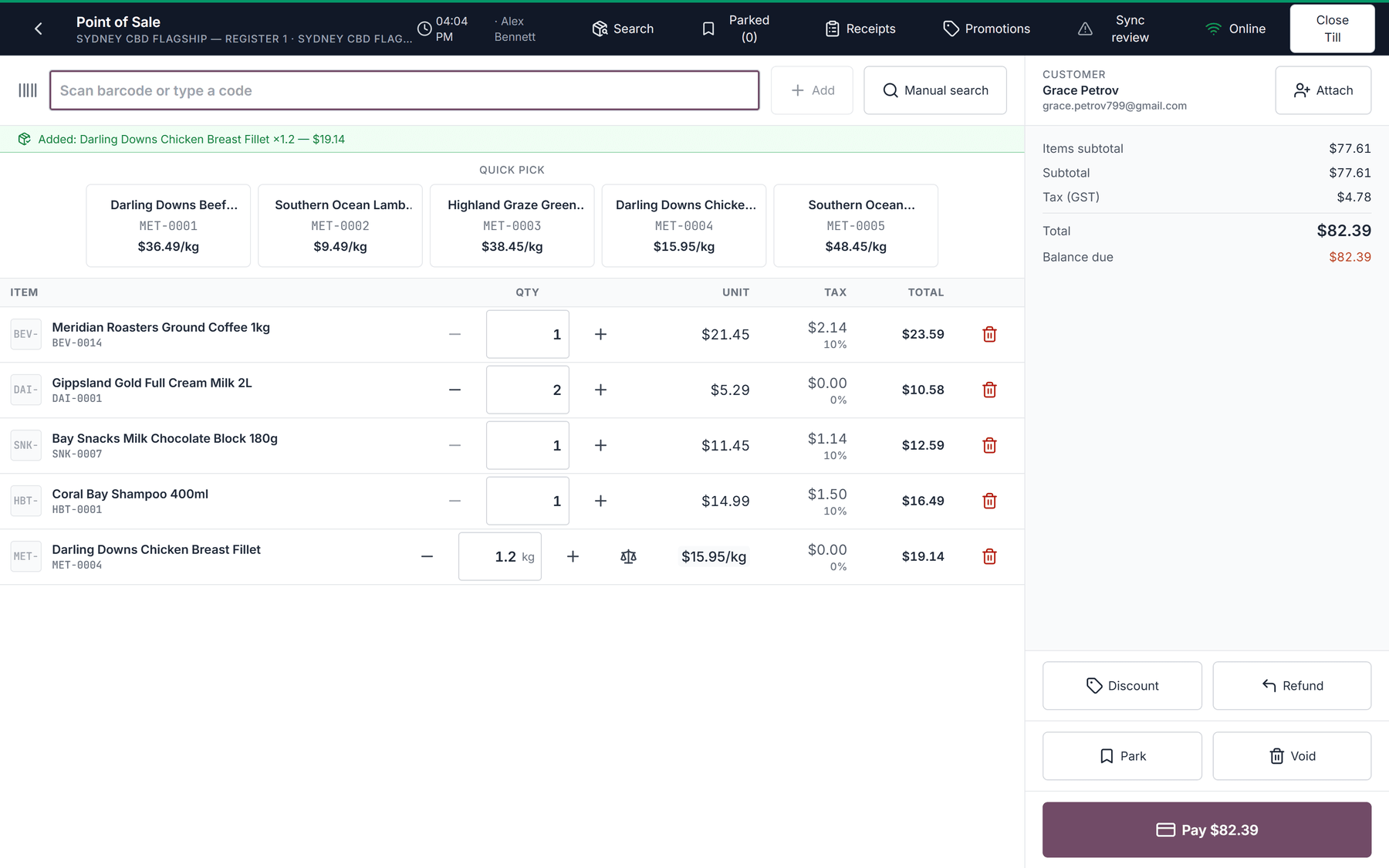Screen dimensions: 1389x868
Task: Open scale weigh icon for Chicken Breast
Action: point(628,556)
